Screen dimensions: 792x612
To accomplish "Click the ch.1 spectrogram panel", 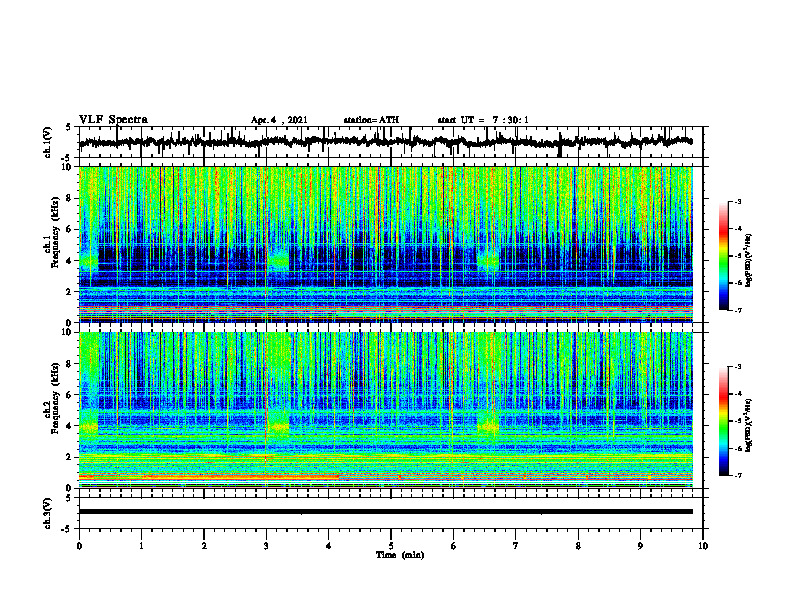I will pyautogui.click(x=386, y=244).
